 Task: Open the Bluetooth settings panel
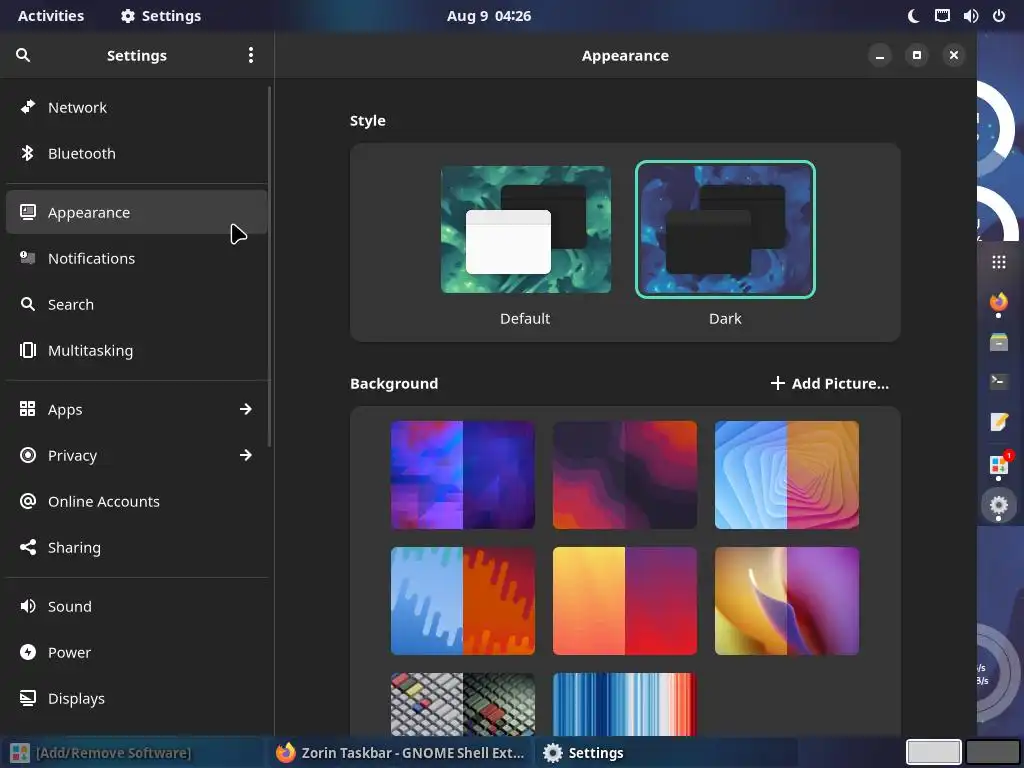pyautogui.click(x=136, y=153)
